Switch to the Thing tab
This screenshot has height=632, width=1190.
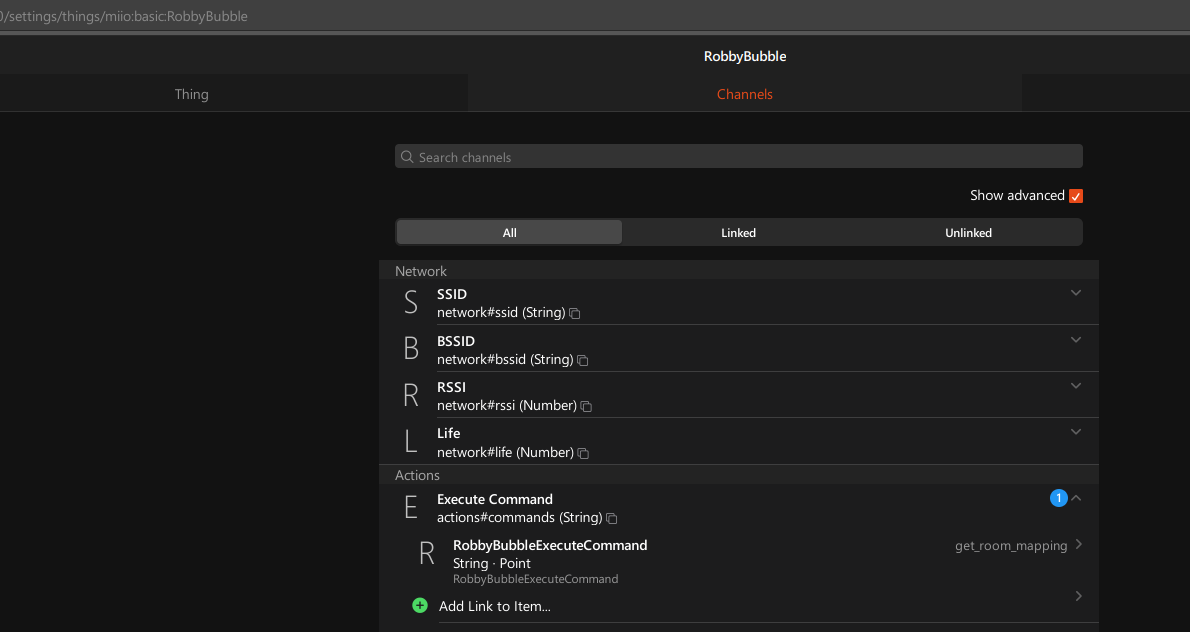coord(191,94)
